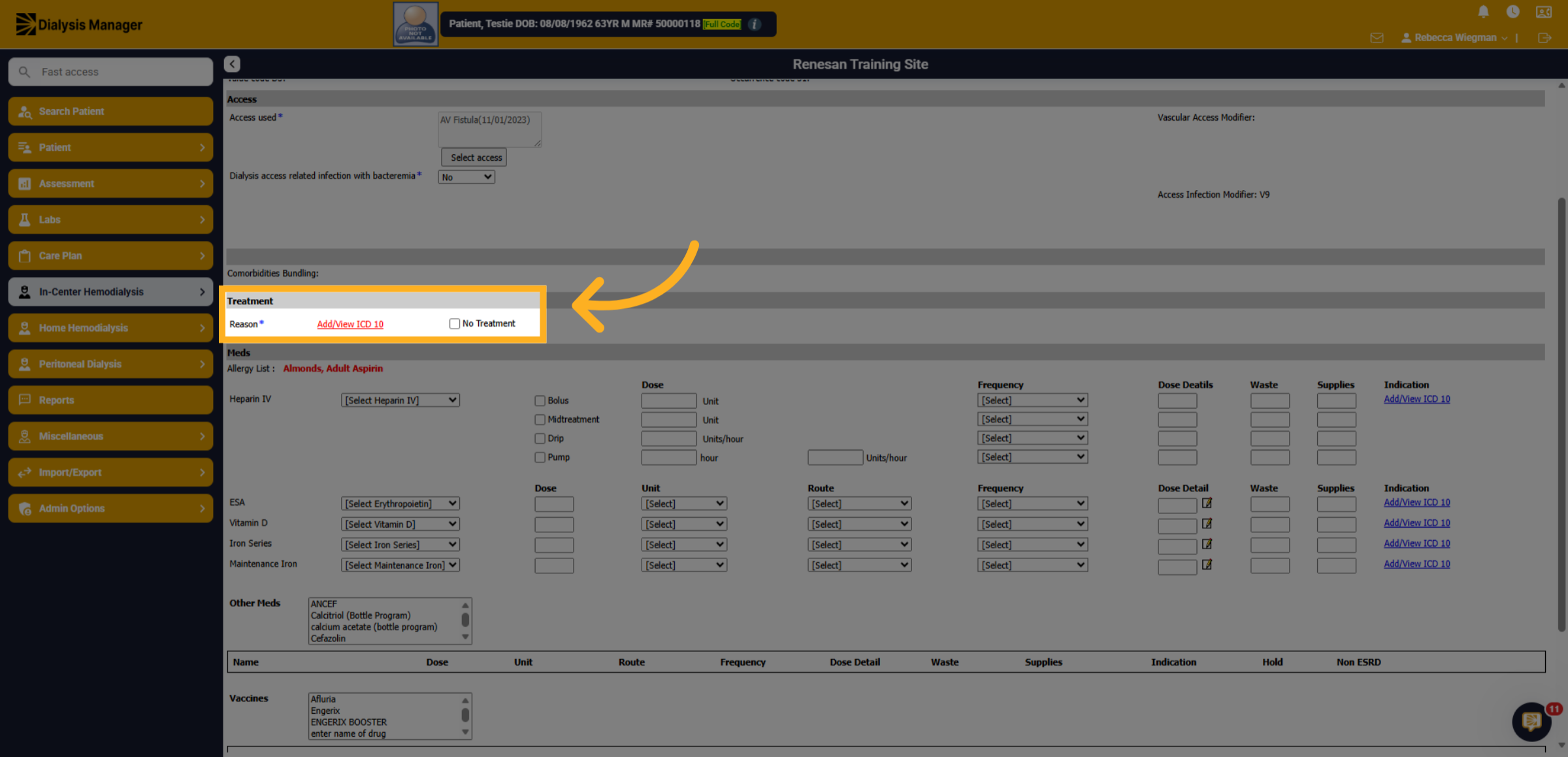1568x757 pixels.
Task: Open the Rebecca Wiegman user menu
Action: pos(1454,38)
